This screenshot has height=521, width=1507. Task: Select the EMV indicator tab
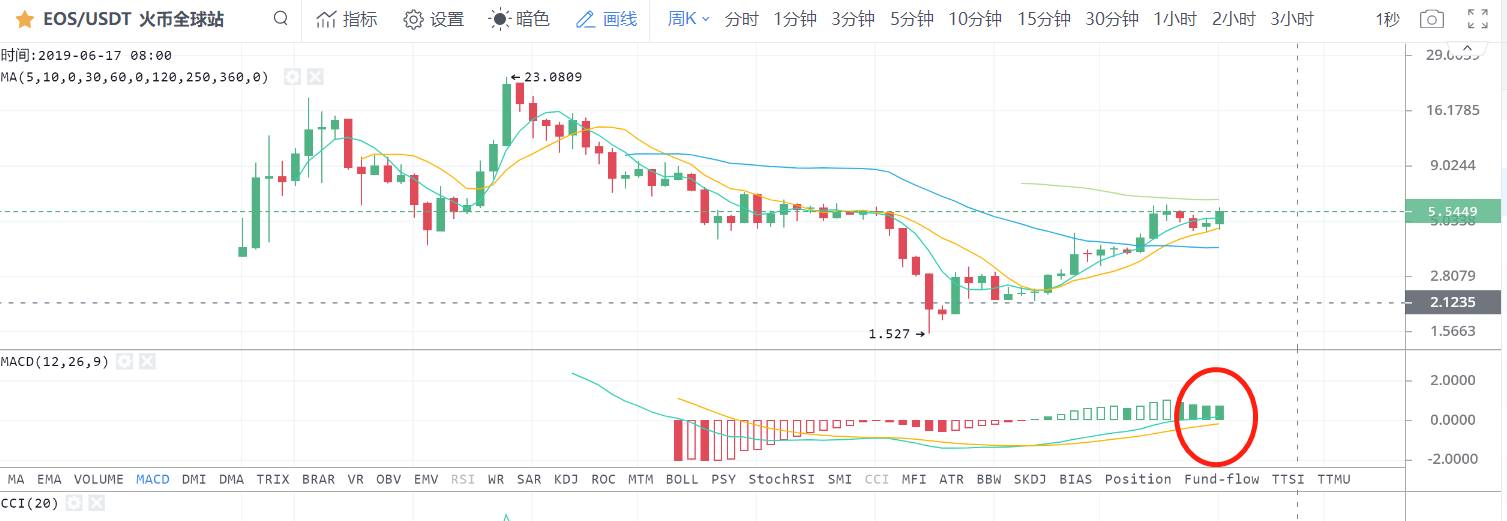[x=426, y=479]
